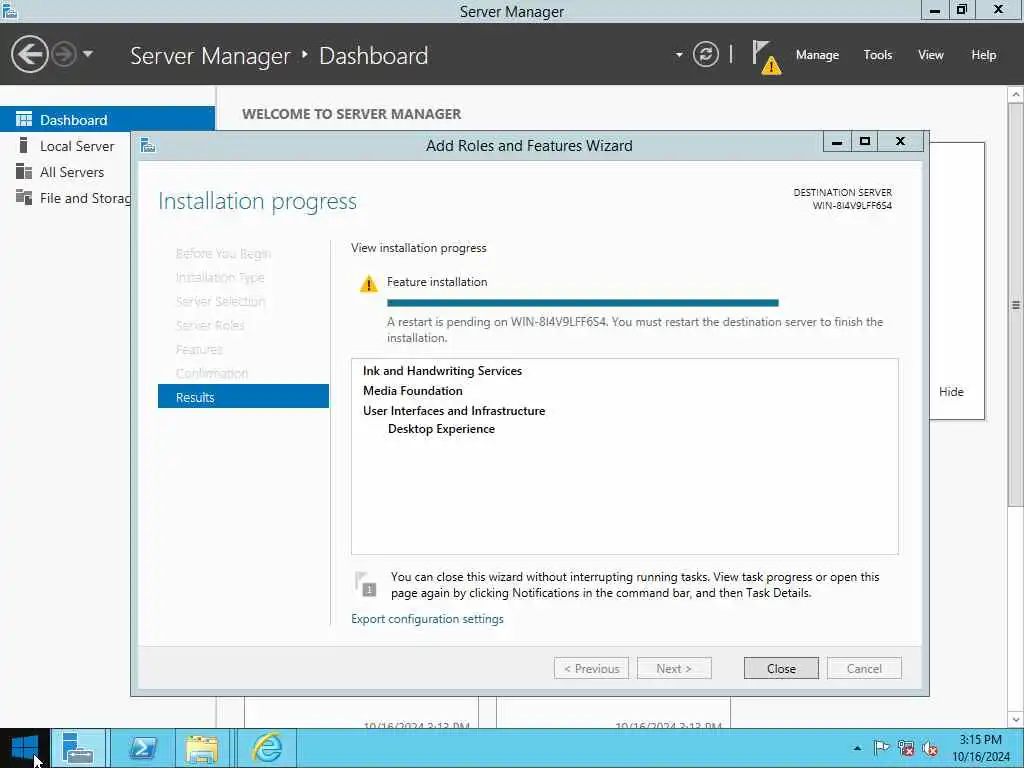Select Dashboard in the left sidebar

[107, 120]
